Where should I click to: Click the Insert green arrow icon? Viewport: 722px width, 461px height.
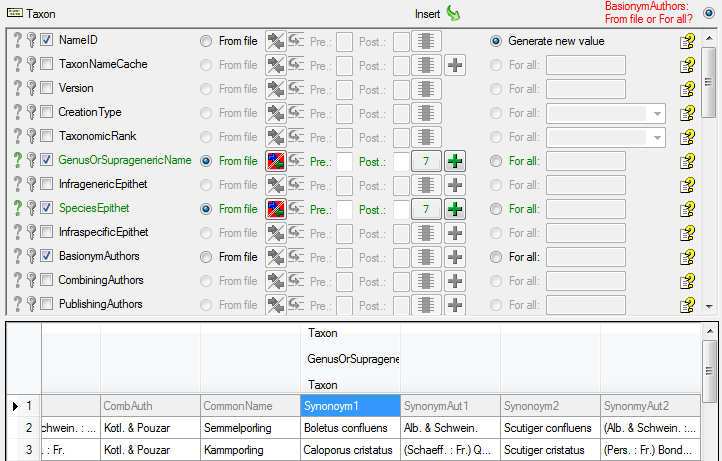pos(453,14)
